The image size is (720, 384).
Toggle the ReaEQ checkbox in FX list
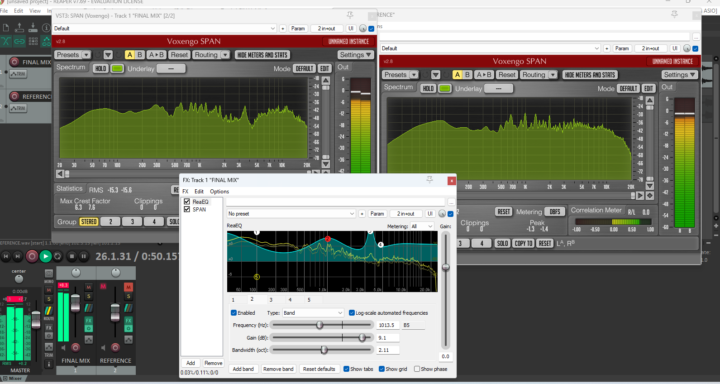click(x=187, y=202)
